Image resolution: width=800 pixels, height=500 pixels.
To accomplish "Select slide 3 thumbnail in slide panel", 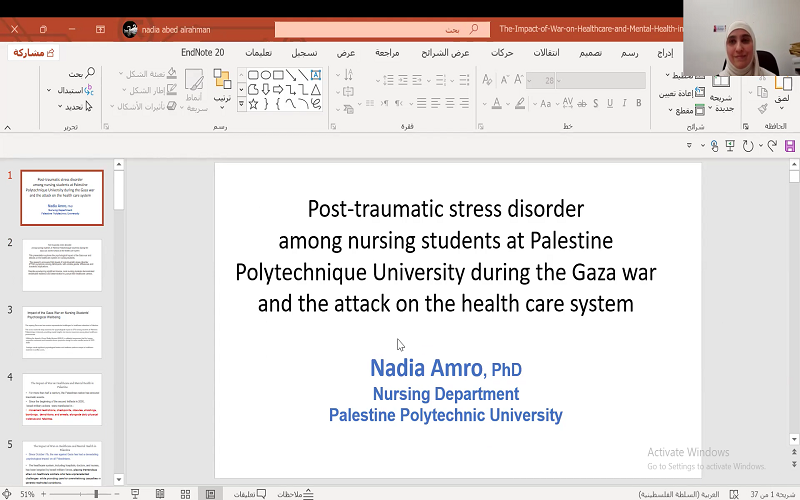I will tap(61, 332).
